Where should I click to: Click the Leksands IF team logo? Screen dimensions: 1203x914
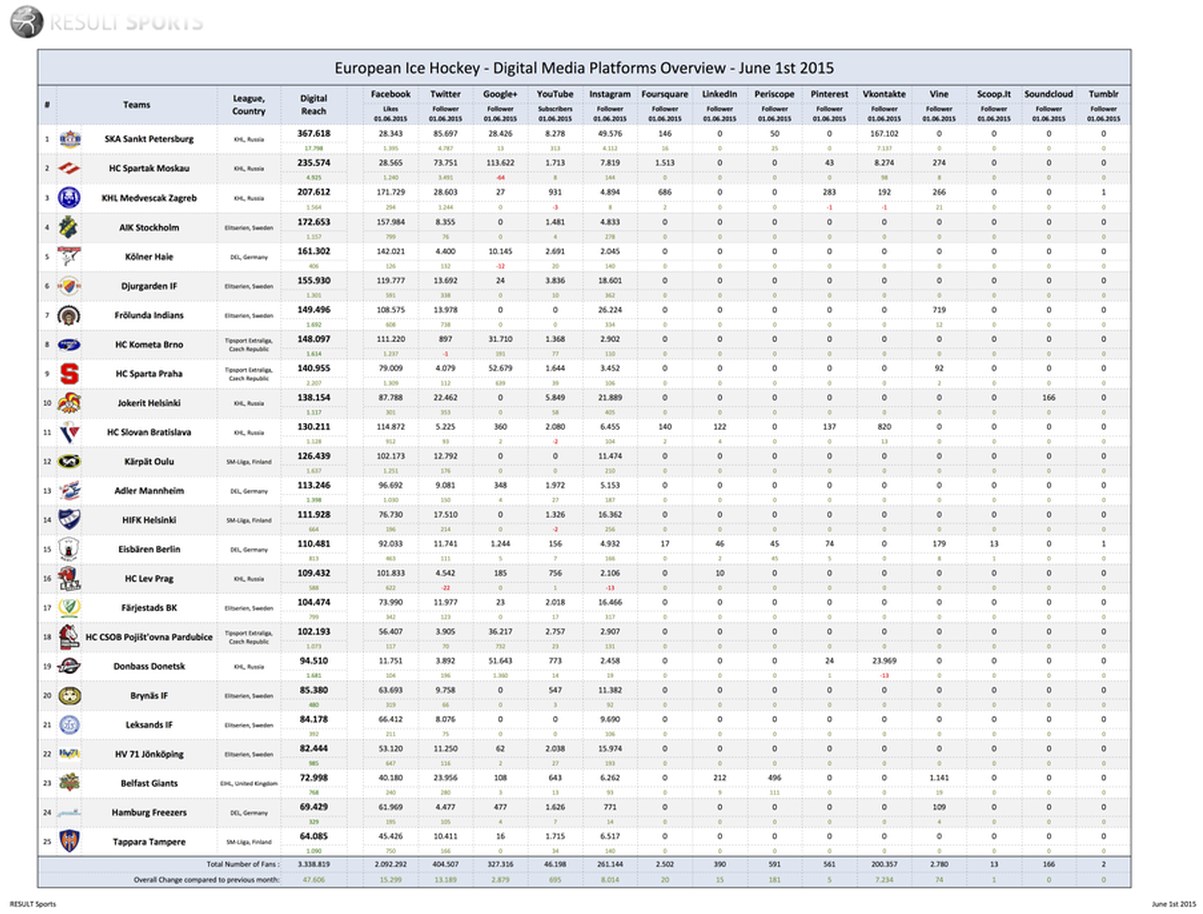click(69, 725)
